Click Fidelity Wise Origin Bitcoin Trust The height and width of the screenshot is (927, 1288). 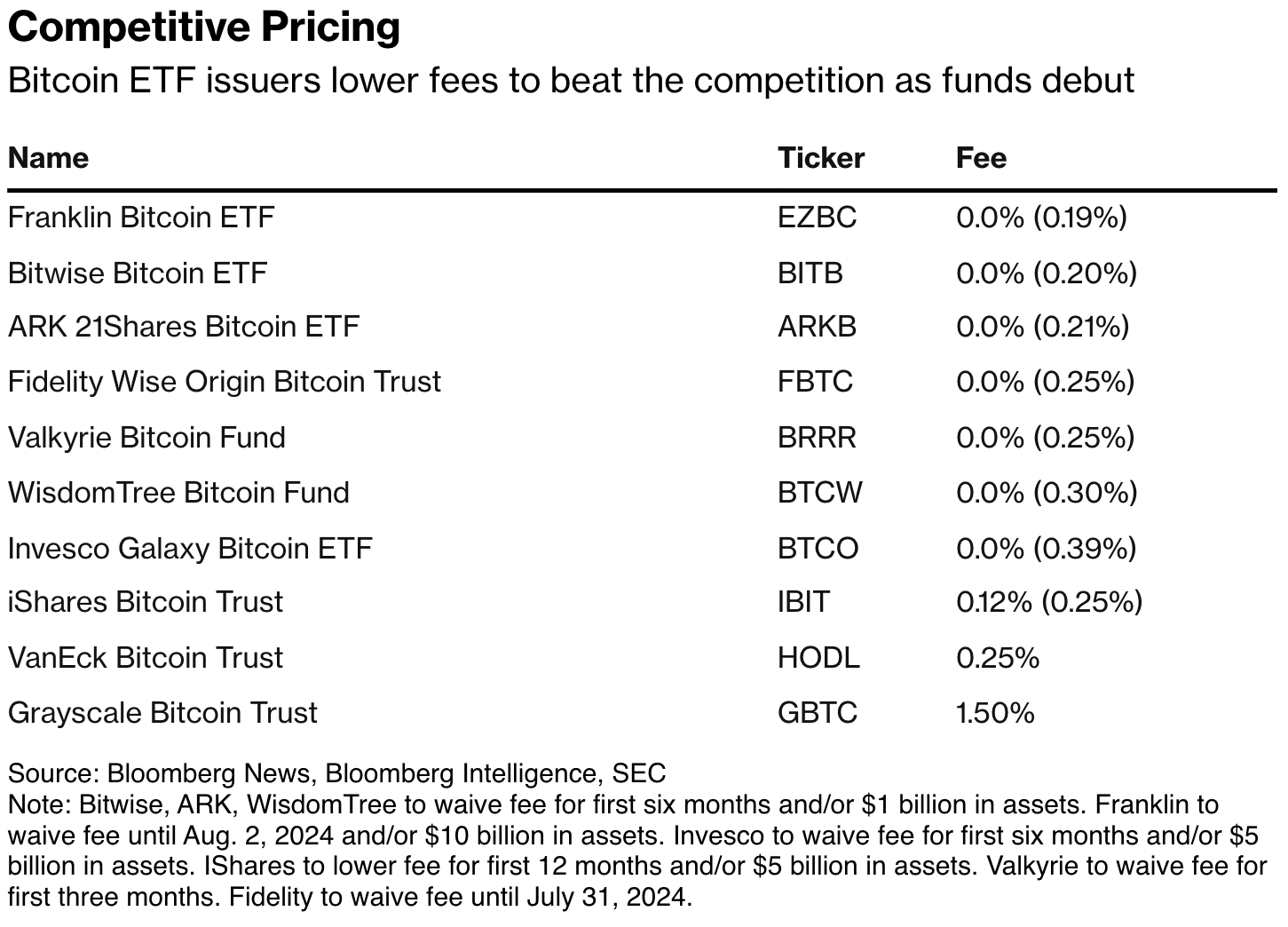[224, 382]
